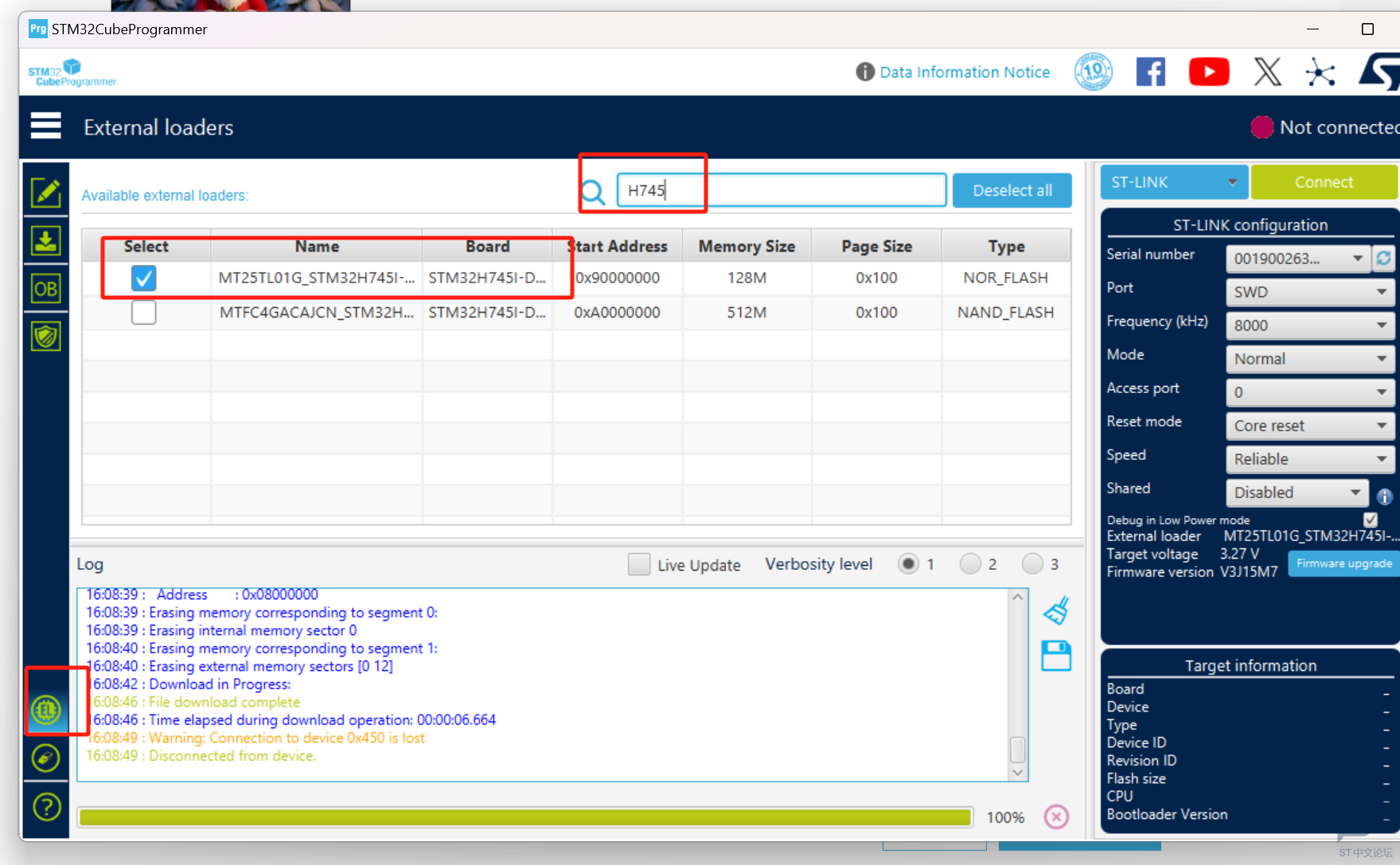This screenshot has height=865, width=1400.
Task: Open the 10-year anniversary badge icon
Action: tap(1094, 72)
